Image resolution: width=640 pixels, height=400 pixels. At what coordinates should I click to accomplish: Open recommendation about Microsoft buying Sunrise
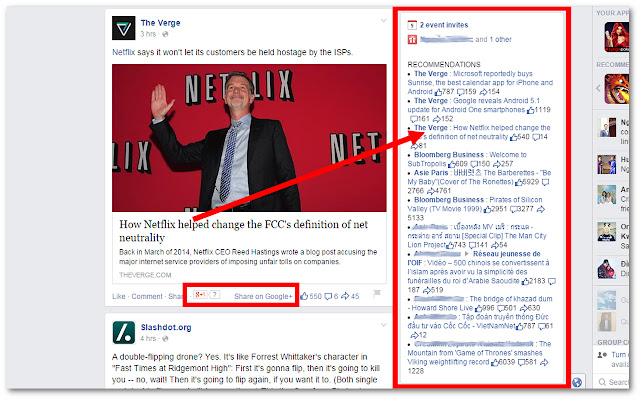pyautogui.click(x=480, y=82)
